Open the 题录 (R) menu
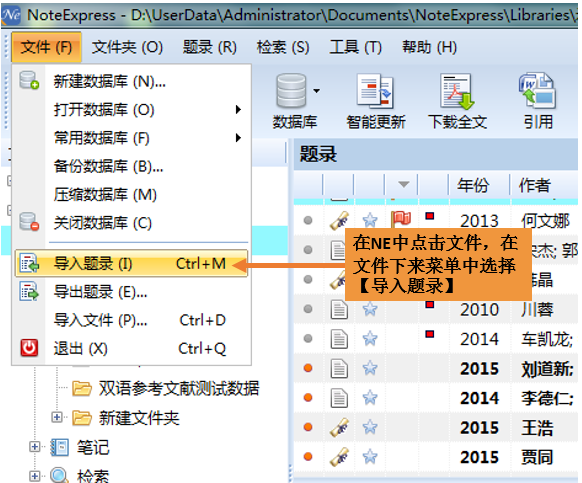This screenshot has width=582, height=483. tap(210, 47)
